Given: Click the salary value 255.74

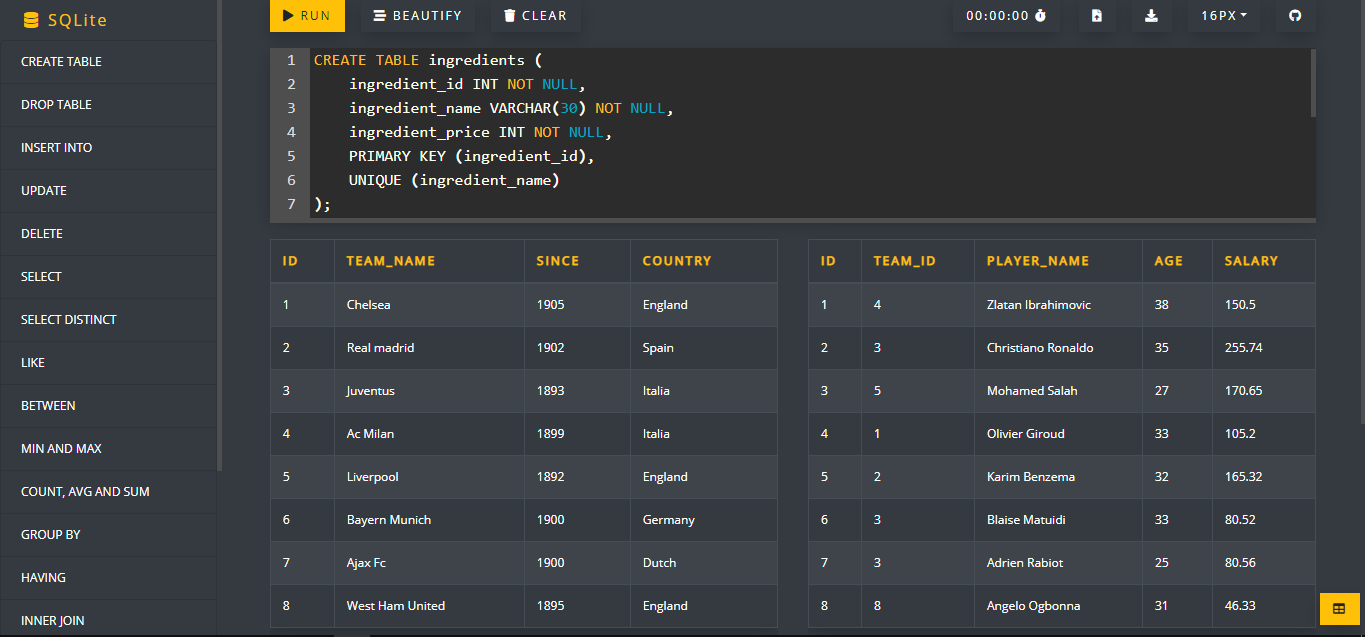Looking at the screenshot, I should pyautogui.click(x=1264, y=348).
